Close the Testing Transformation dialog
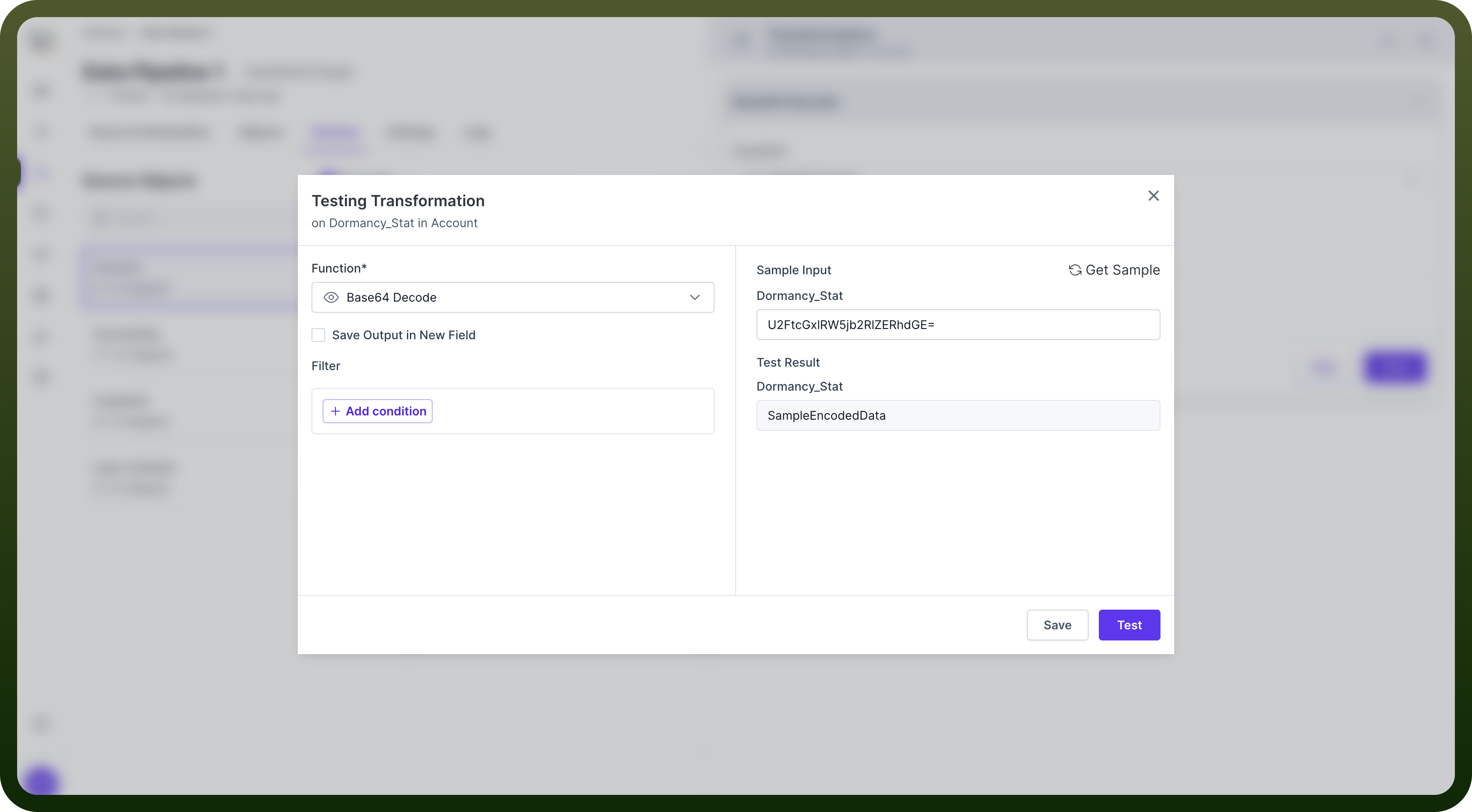1472x812 pixels. click(x=1153, y=196)
